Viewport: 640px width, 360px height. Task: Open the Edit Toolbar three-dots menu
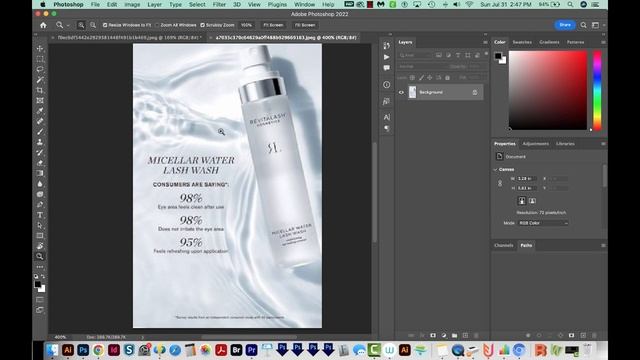tap(40, 267)
